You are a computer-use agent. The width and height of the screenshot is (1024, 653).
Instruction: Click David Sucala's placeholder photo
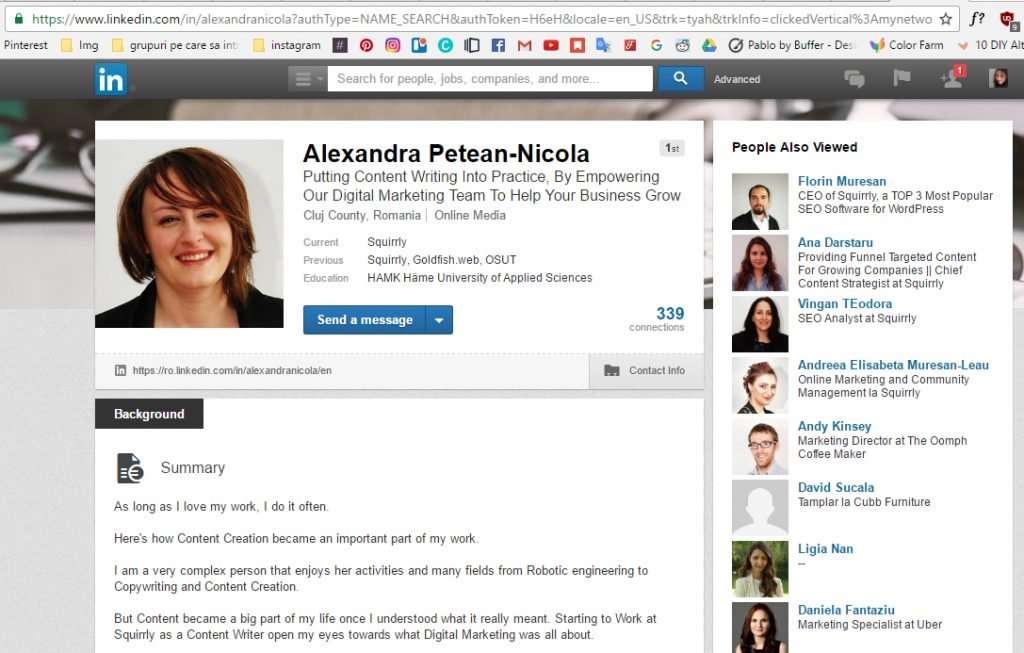pos(760,508)
